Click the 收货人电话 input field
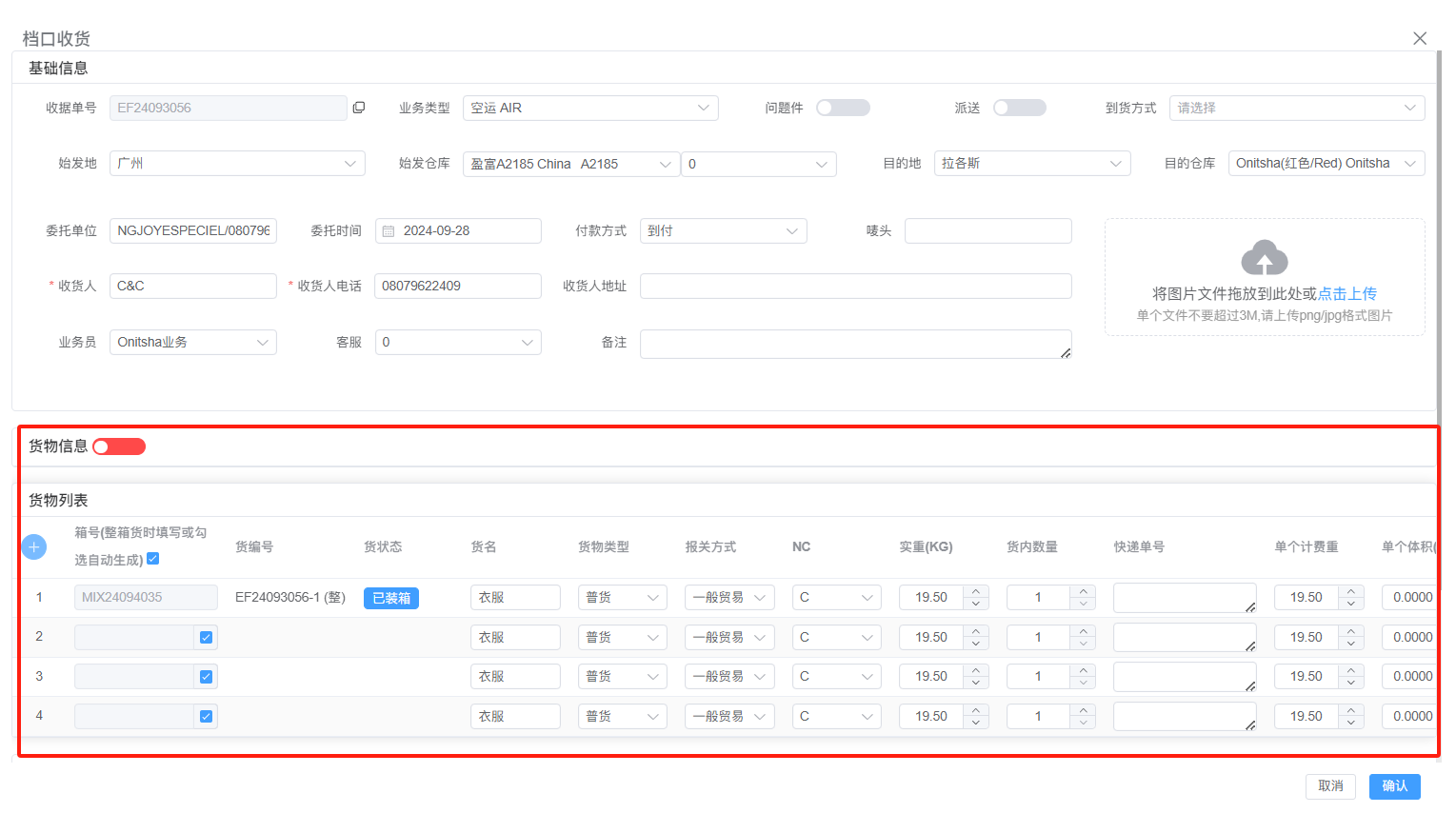 [458, 287]
